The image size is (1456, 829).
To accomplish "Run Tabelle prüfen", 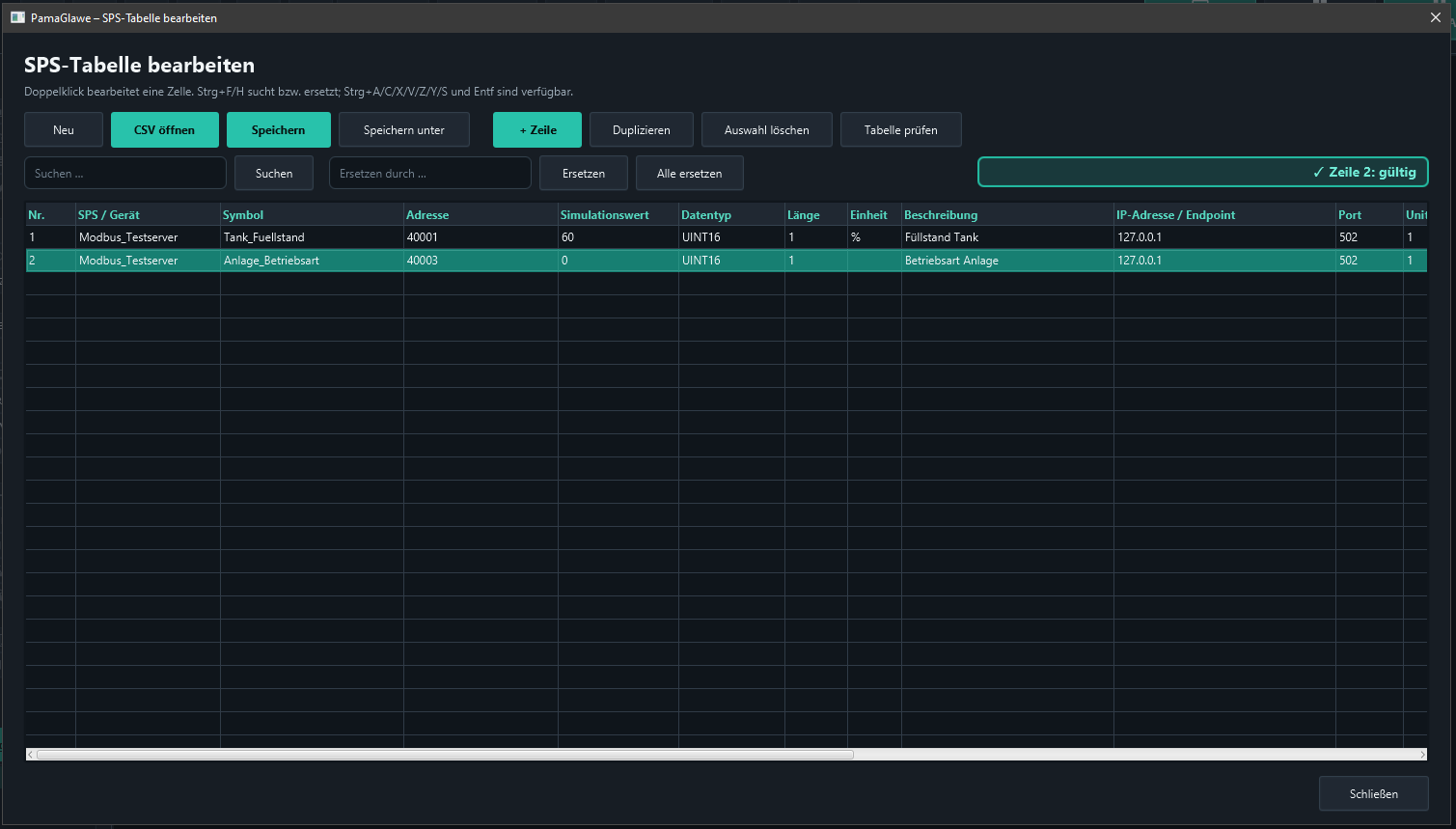I will click(x=901, y=129).
